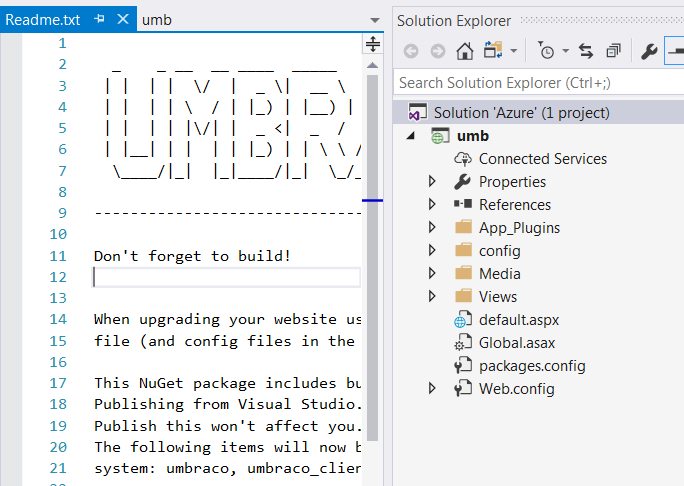This screenshot has width=684, height=486.
Task: Click the Collapse All icon
Action: 613,51
